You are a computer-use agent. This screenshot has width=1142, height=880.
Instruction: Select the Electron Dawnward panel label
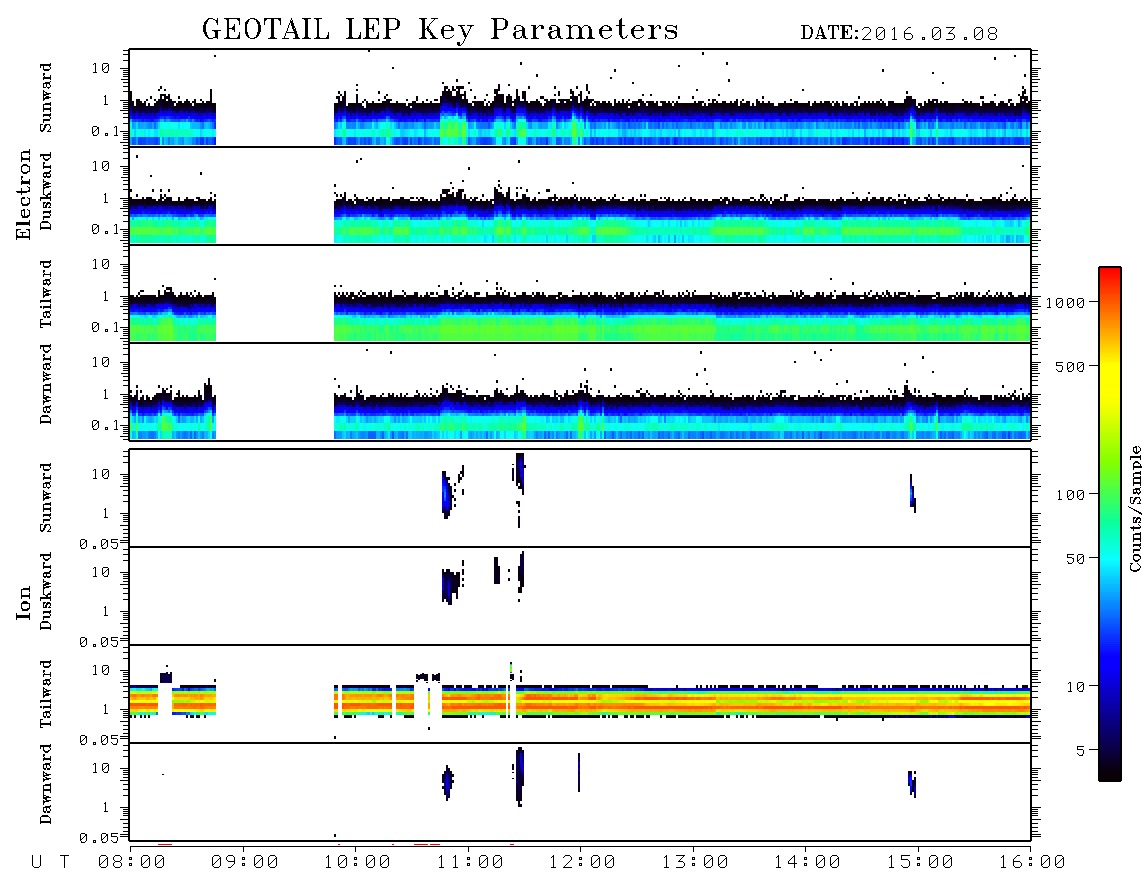pos(46,384)
